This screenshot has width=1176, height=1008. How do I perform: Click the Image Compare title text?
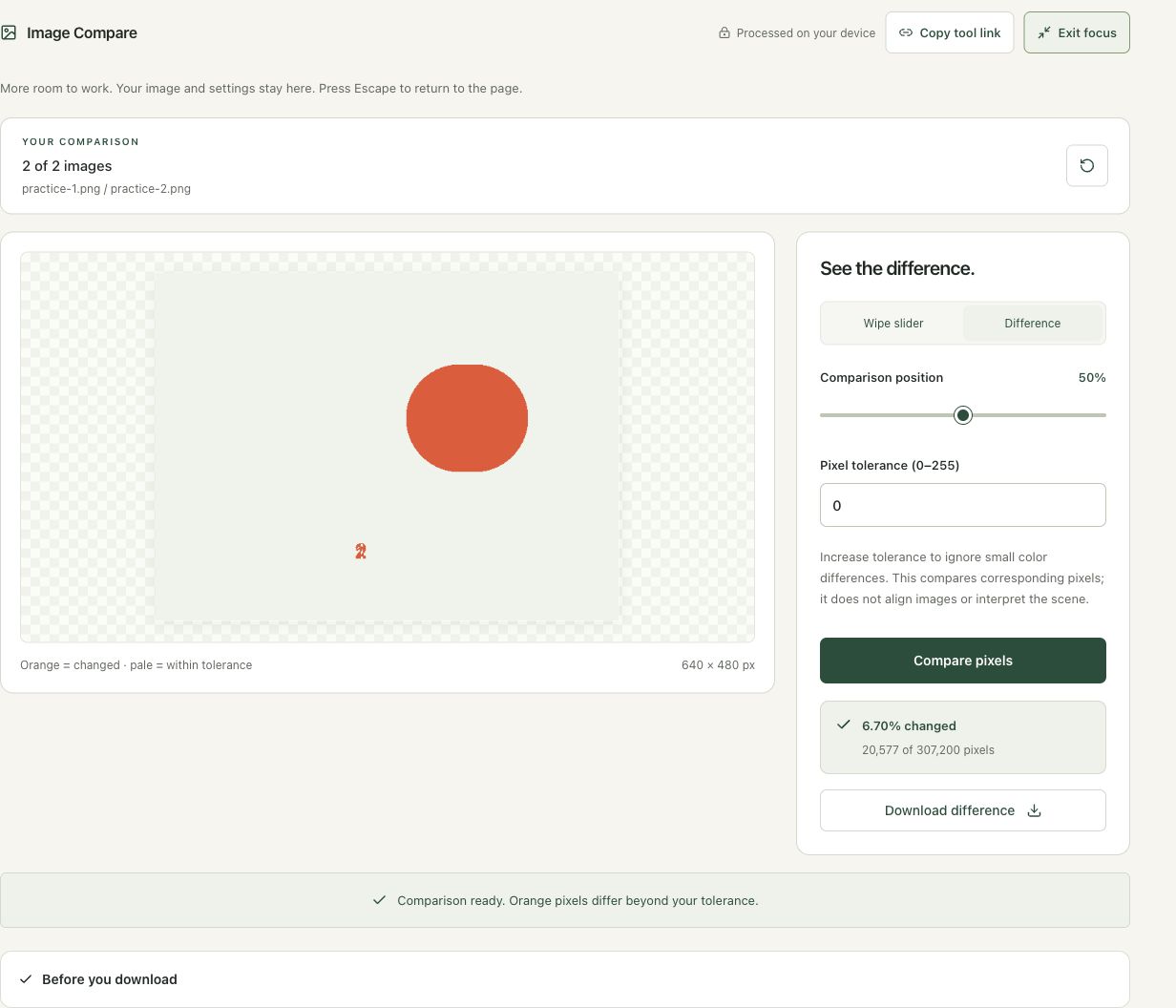(82, 32)
